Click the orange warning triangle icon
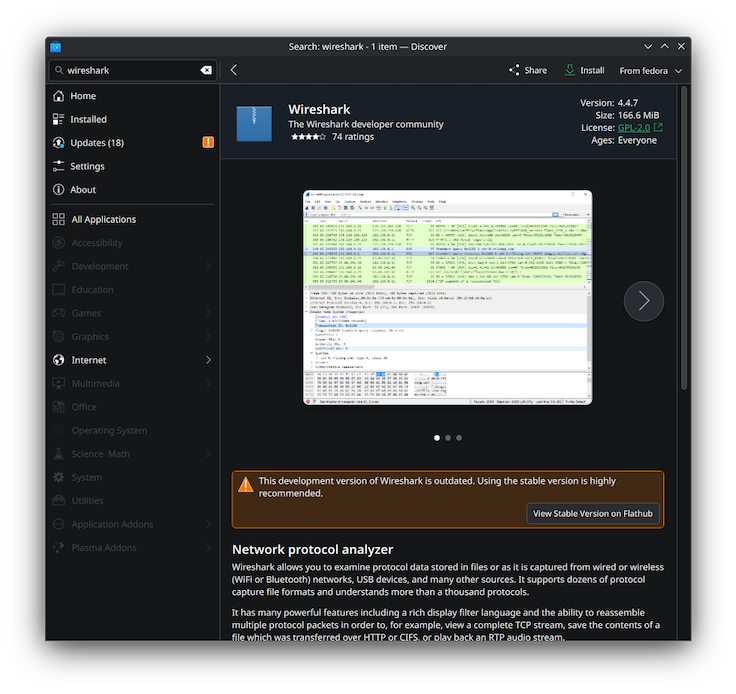Viewport: 736px width, 694px height. tap(245, 485)
